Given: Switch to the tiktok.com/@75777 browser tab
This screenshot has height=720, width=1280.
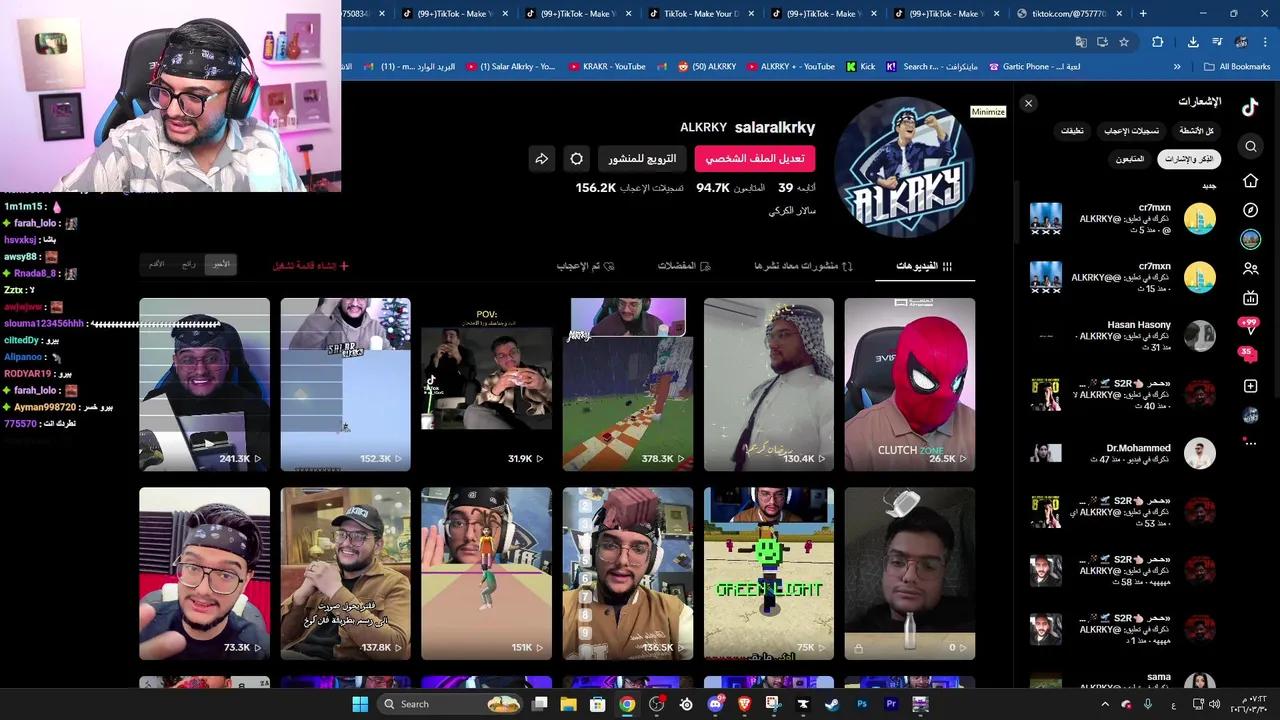Looking at the screenshot, I should pos(1070,13).
